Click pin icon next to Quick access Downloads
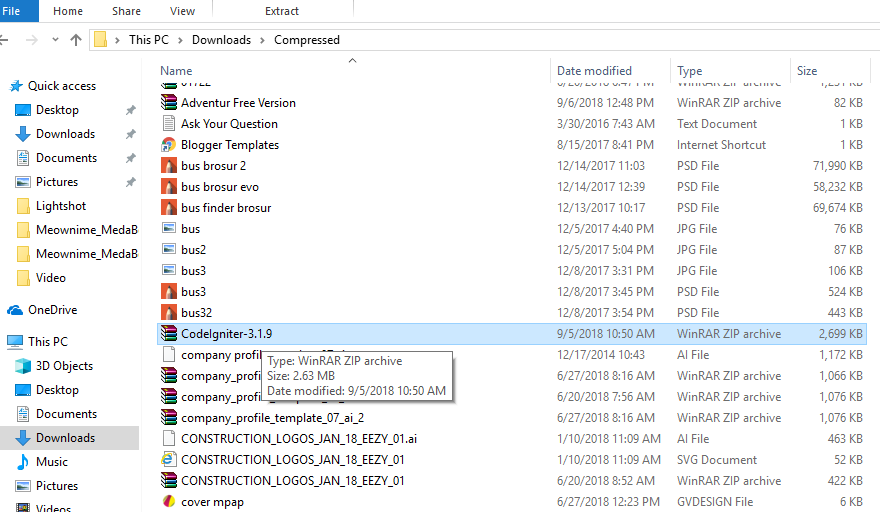 click(x=131, y=134)
